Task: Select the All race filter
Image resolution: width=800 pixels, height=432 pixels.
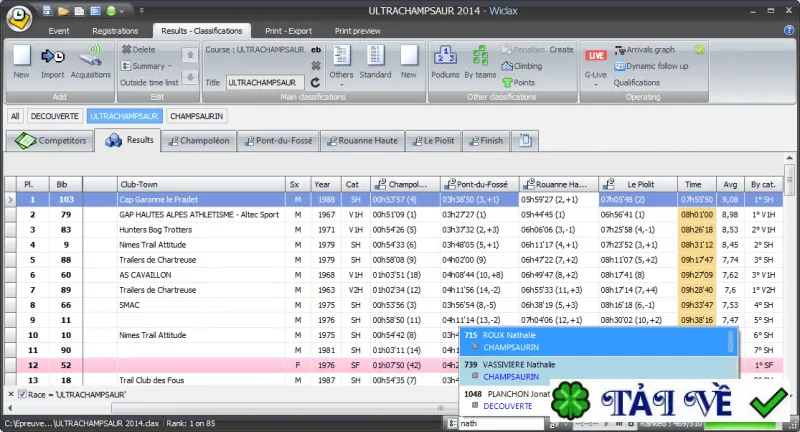Action: pyautogui.click(x=15, y=116)
